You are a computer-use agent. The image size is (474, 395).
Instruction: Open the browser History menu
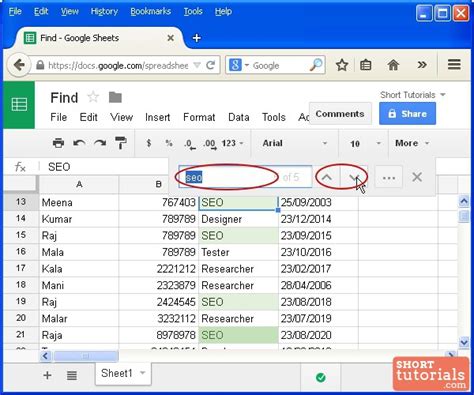(x=104, y=12)
